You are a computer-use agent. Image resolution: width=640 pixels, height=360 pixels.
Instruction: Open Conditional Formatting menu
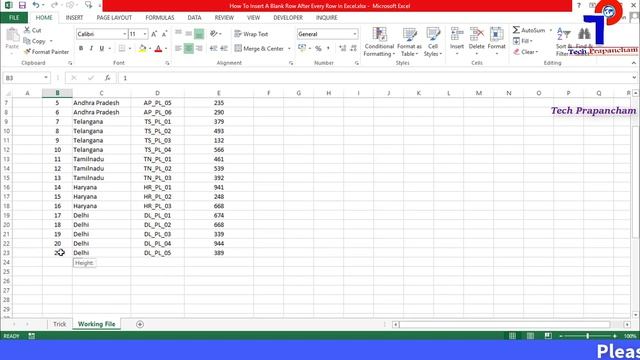click(x=379, y=42)
